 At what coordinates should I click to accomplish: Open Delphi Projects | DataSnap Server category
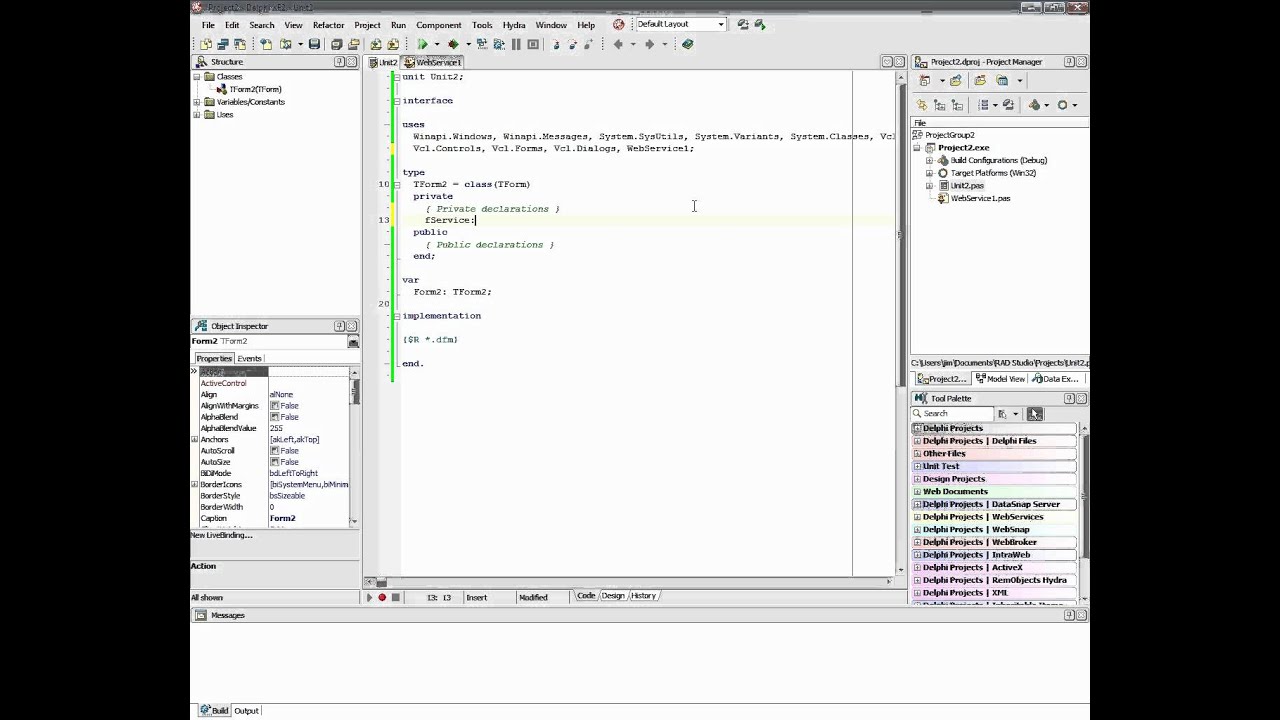pyautogui.click(x=994, y=504)
